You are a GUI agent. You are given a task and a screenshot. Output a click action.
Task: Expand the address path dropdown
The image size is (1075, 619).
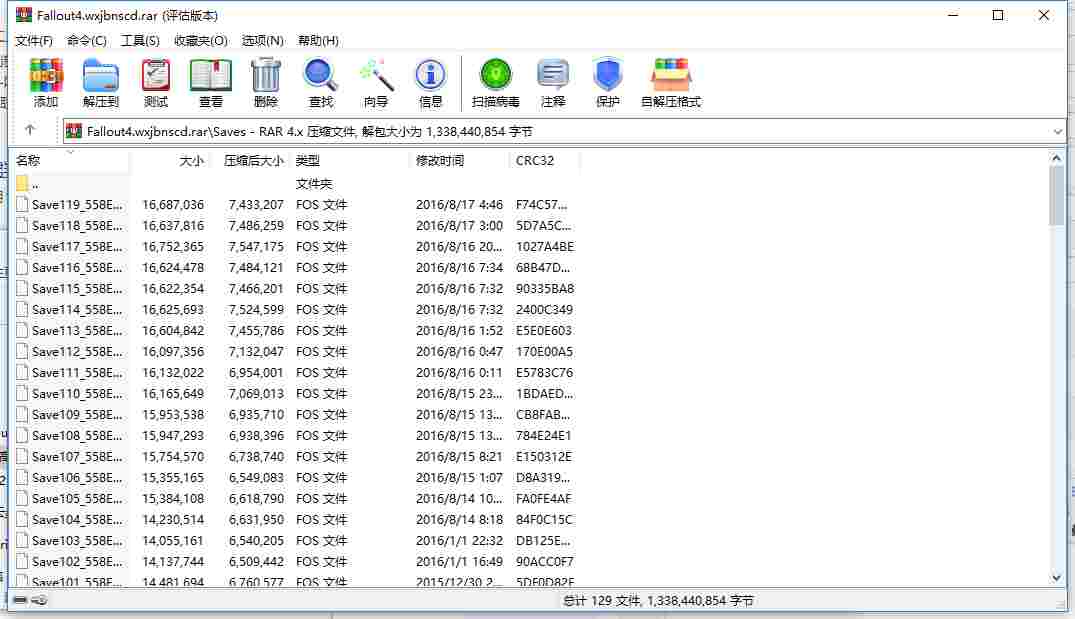click(1057, 132)
